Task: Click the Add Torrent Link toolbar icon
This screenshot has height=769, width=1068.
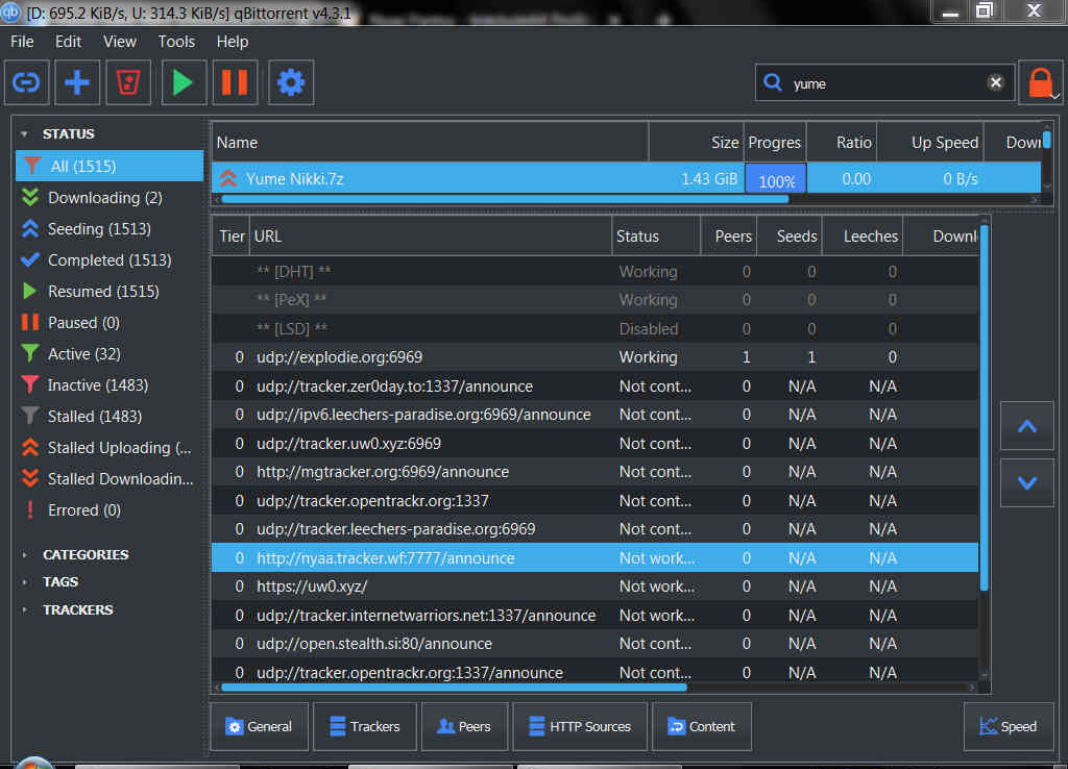Action: tap(27, 82)
